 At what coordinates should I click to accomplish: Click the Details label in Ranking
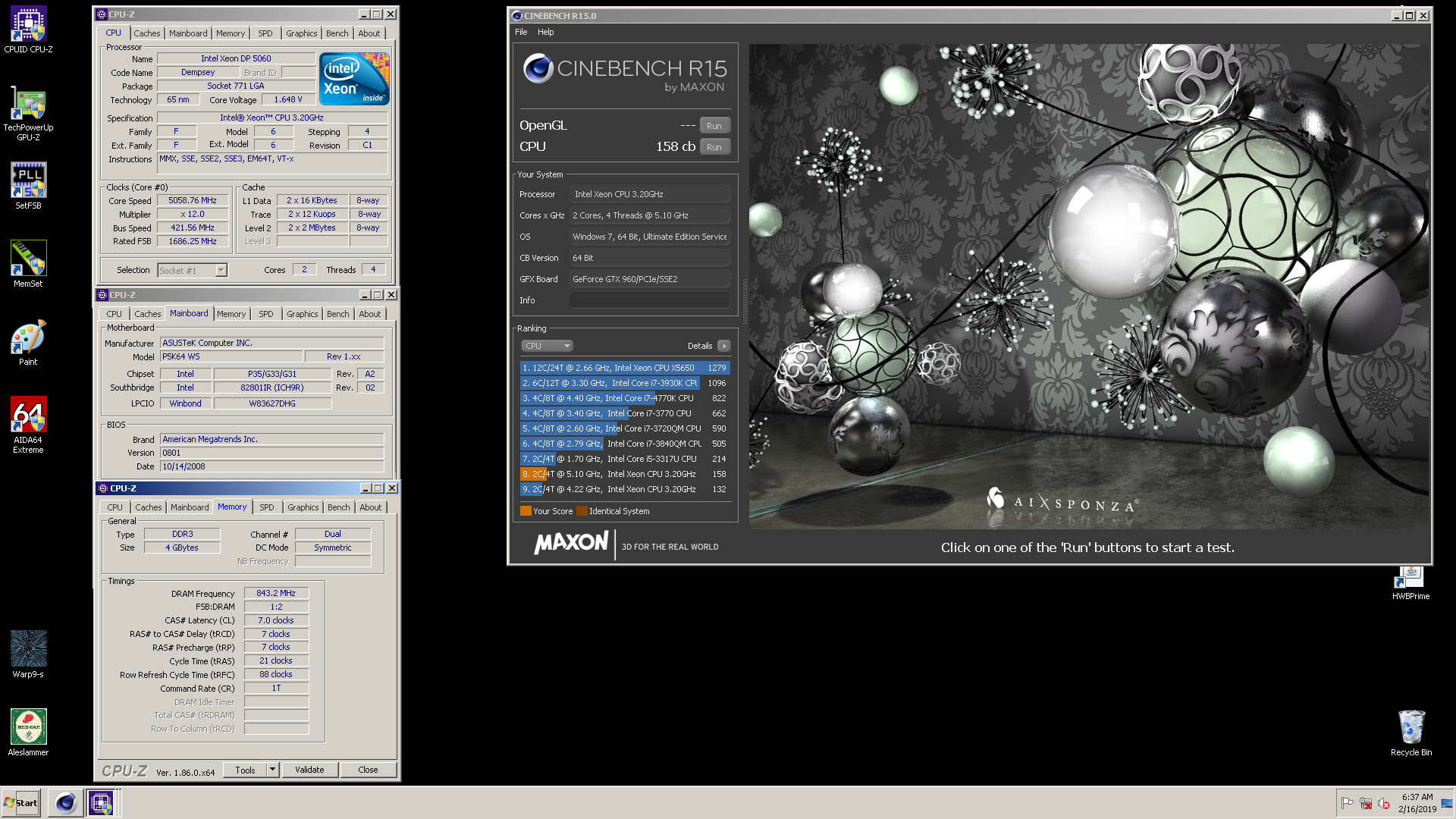click(700, 346)
